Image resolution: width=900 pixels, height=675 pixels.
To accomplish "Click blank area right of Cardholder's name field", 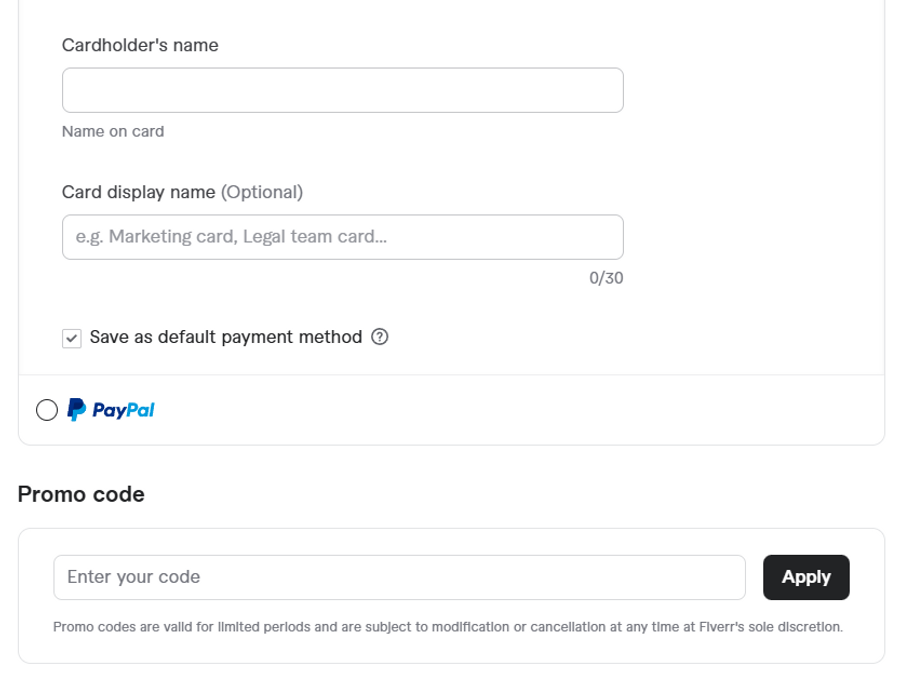I will coord(750,90).
